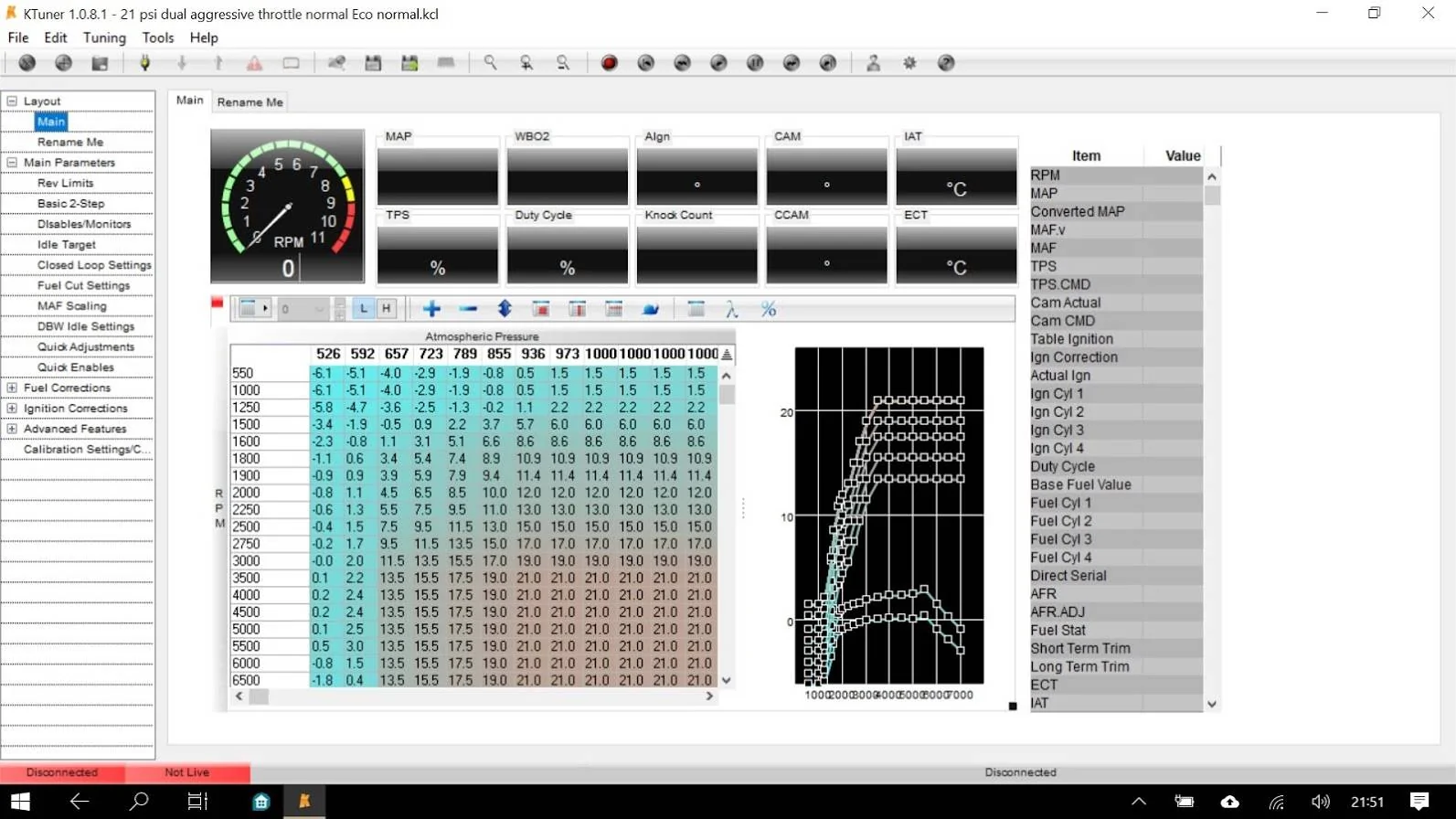Expand the Ignition Corrections tree node
The width and height of the screenshot is (1456, 819).
pos(12,409)
